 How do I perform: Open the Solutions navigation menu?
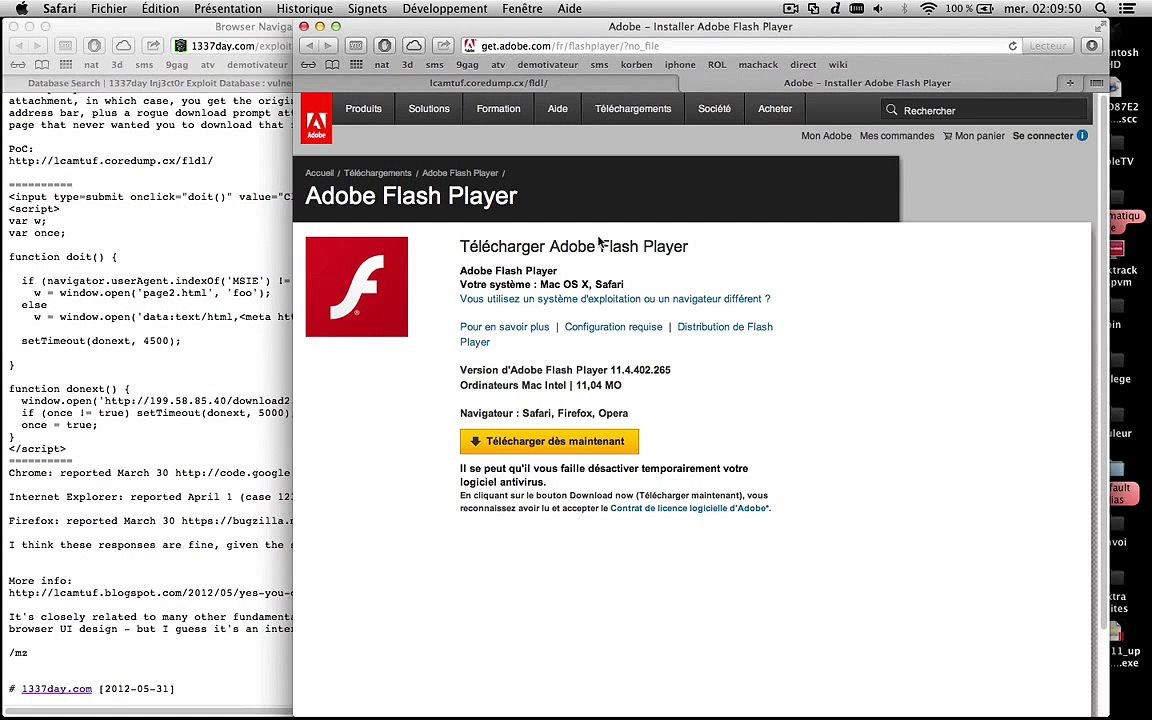coord(429,109)
